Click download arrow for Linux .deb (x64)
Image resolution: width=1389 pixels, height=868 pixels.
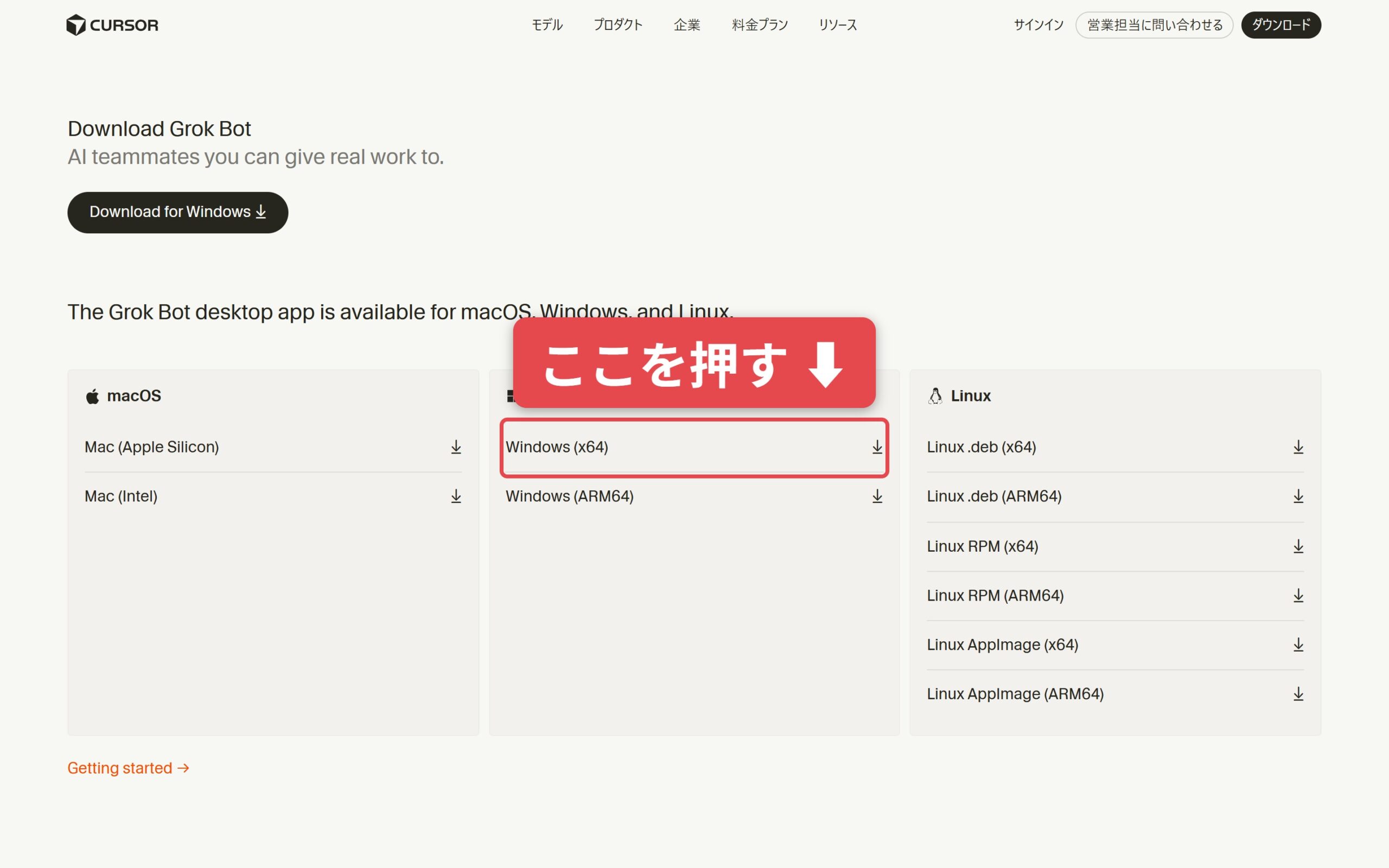[x=1298, y=447]
